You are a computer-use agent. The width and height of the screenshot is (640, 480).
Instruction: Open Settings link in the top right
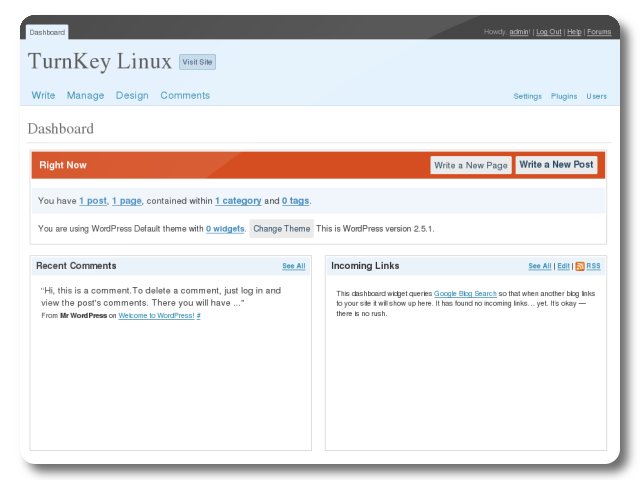click(x=527, y=97)
